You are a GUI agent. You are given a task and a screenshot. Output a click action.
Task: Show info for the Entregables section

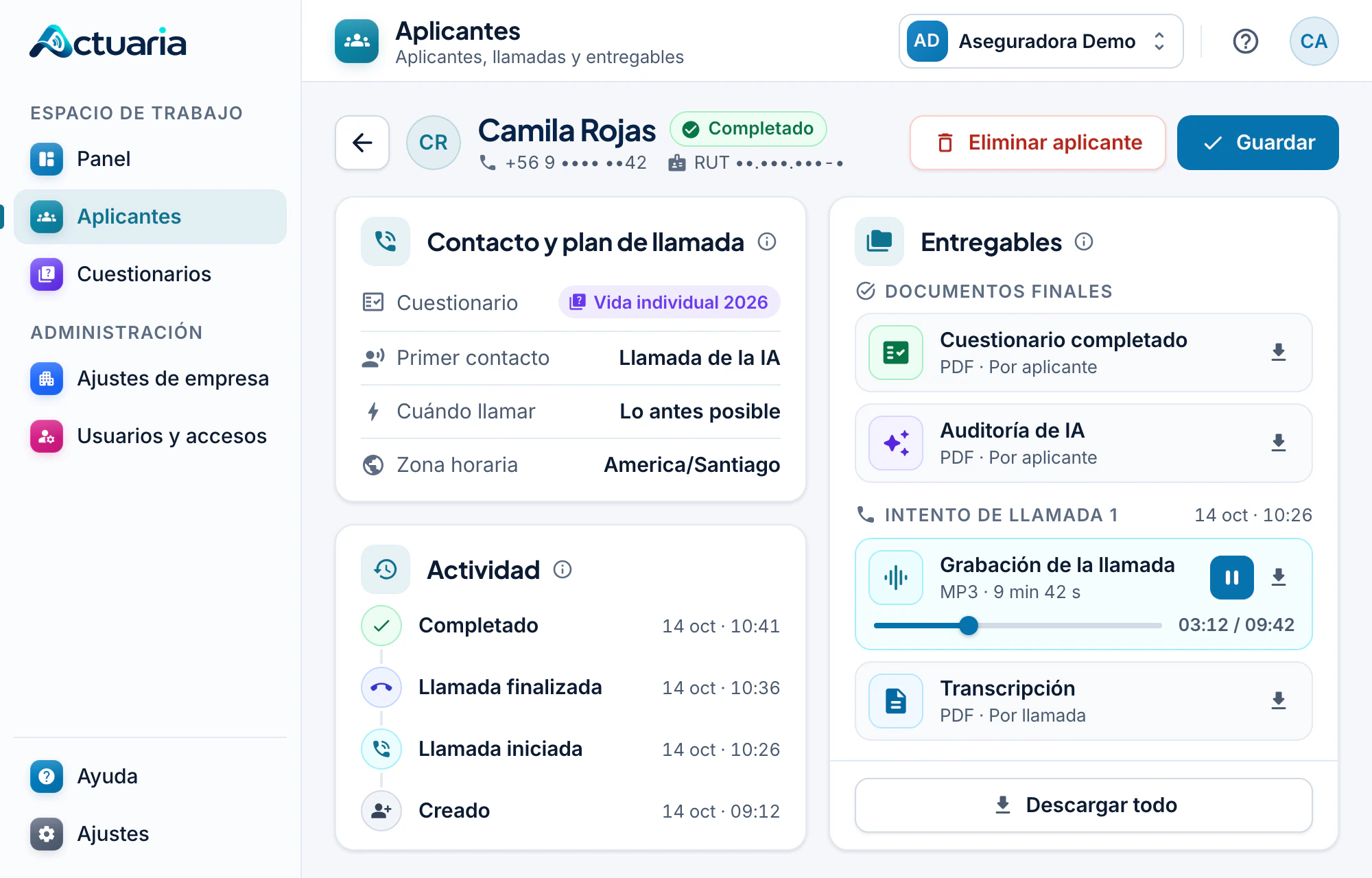click(x=1084, y=242)
